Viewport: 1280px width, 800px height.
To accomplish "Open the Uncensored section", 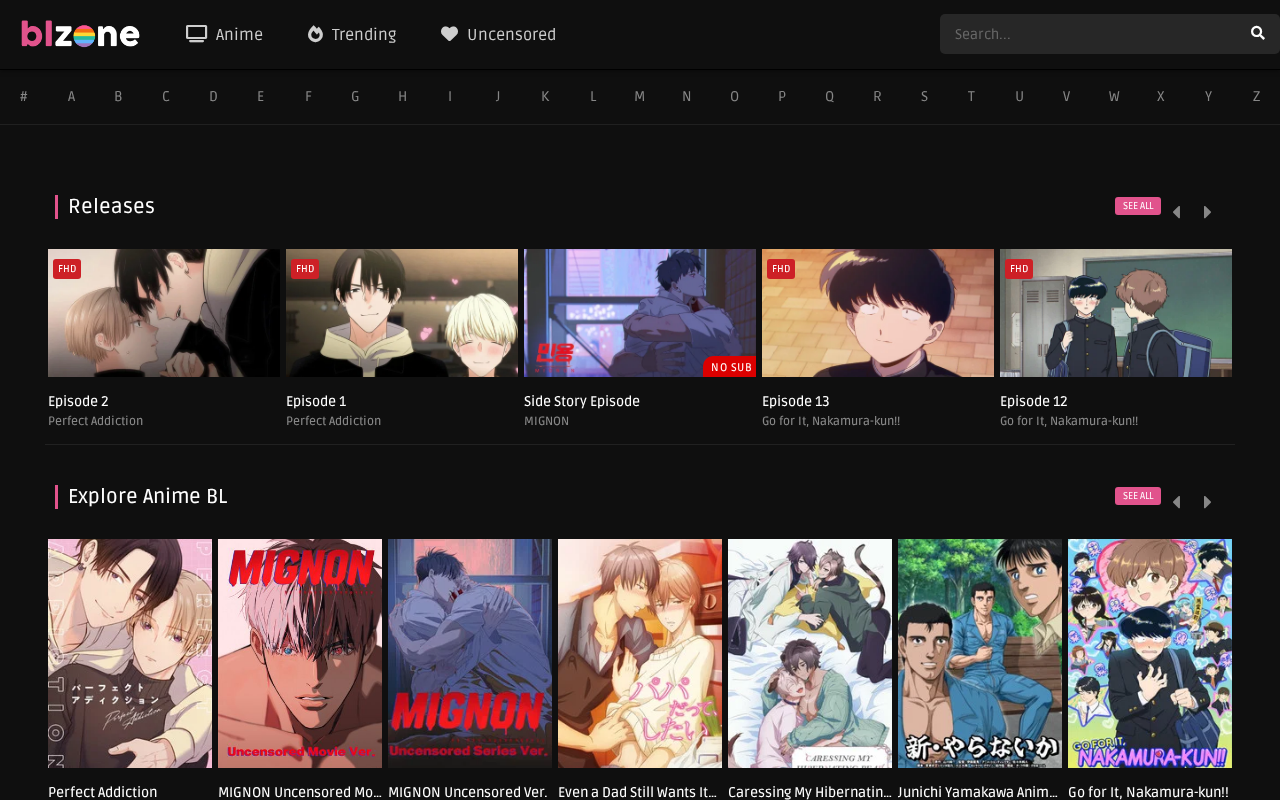I will (x=498, y=35).
